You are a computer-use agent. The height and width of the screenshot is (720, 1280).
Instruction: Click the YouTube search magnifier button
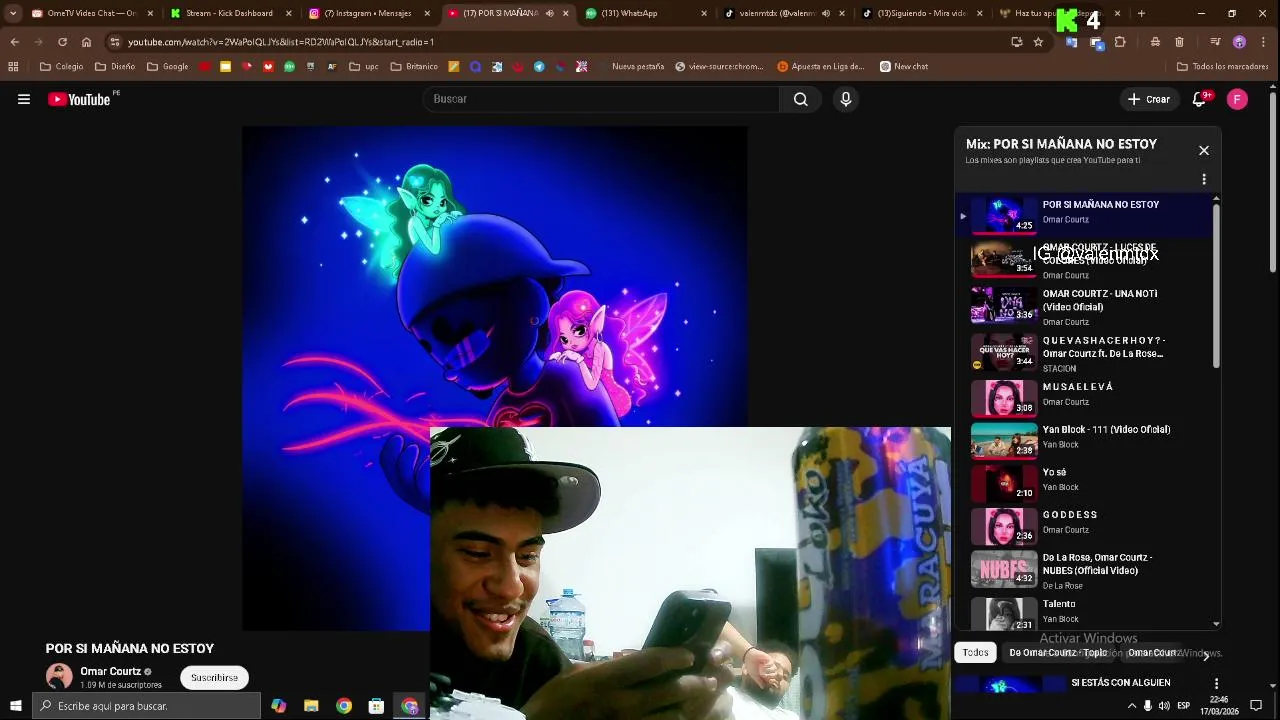click(x=800, y=99)
